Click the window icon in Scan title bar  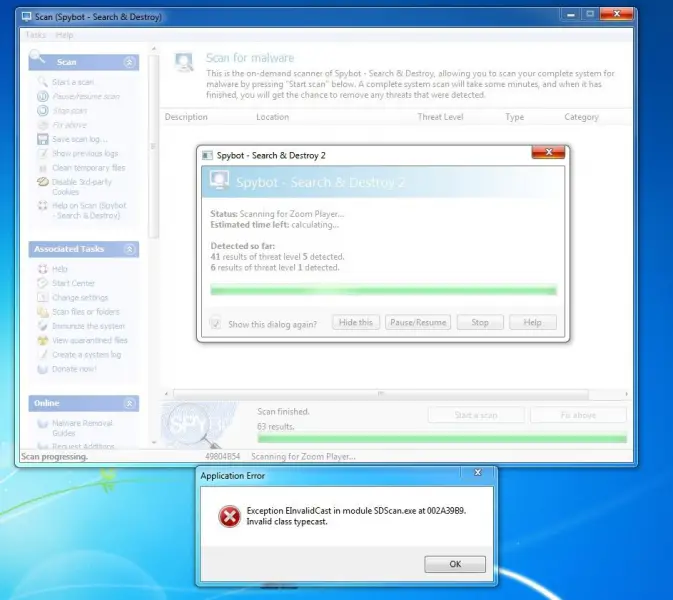[27, 17]
